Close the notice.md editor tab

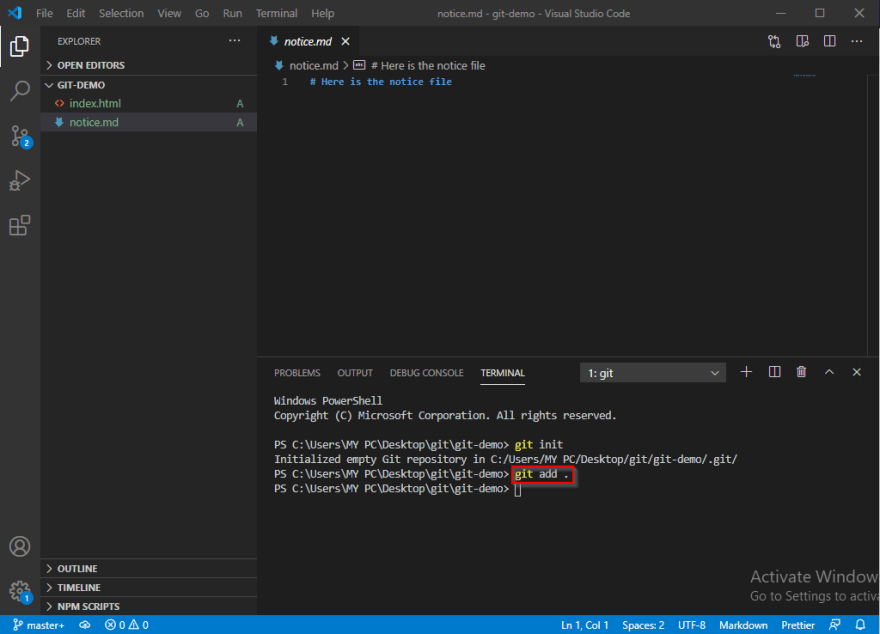[346, 42]
